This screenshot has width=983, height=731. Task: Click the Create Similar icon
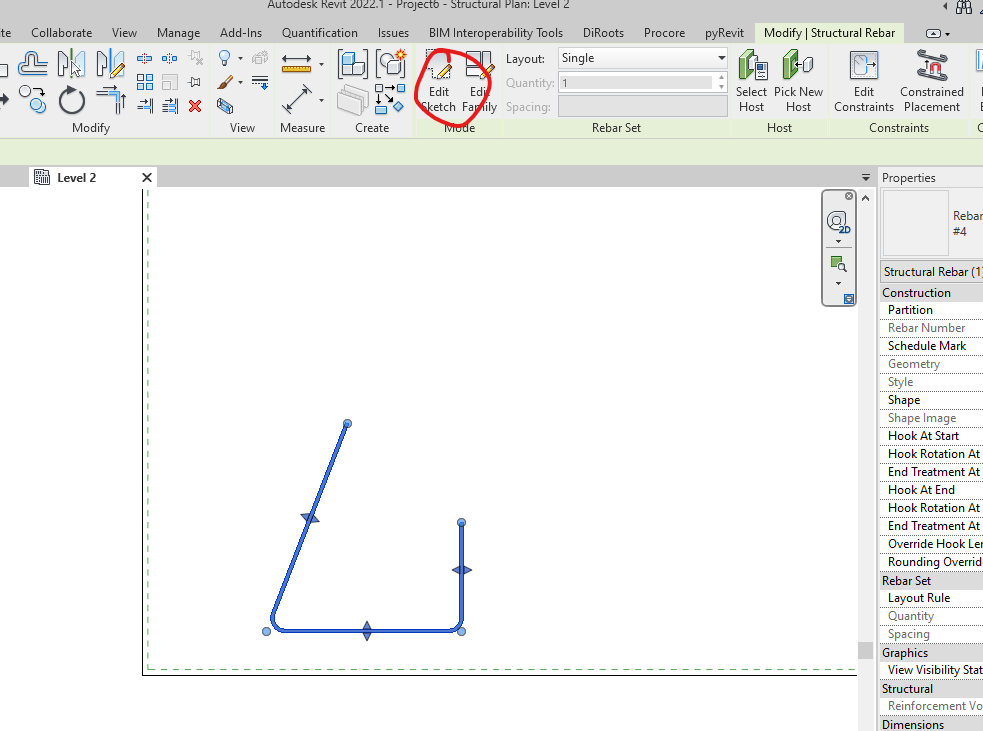389,99
